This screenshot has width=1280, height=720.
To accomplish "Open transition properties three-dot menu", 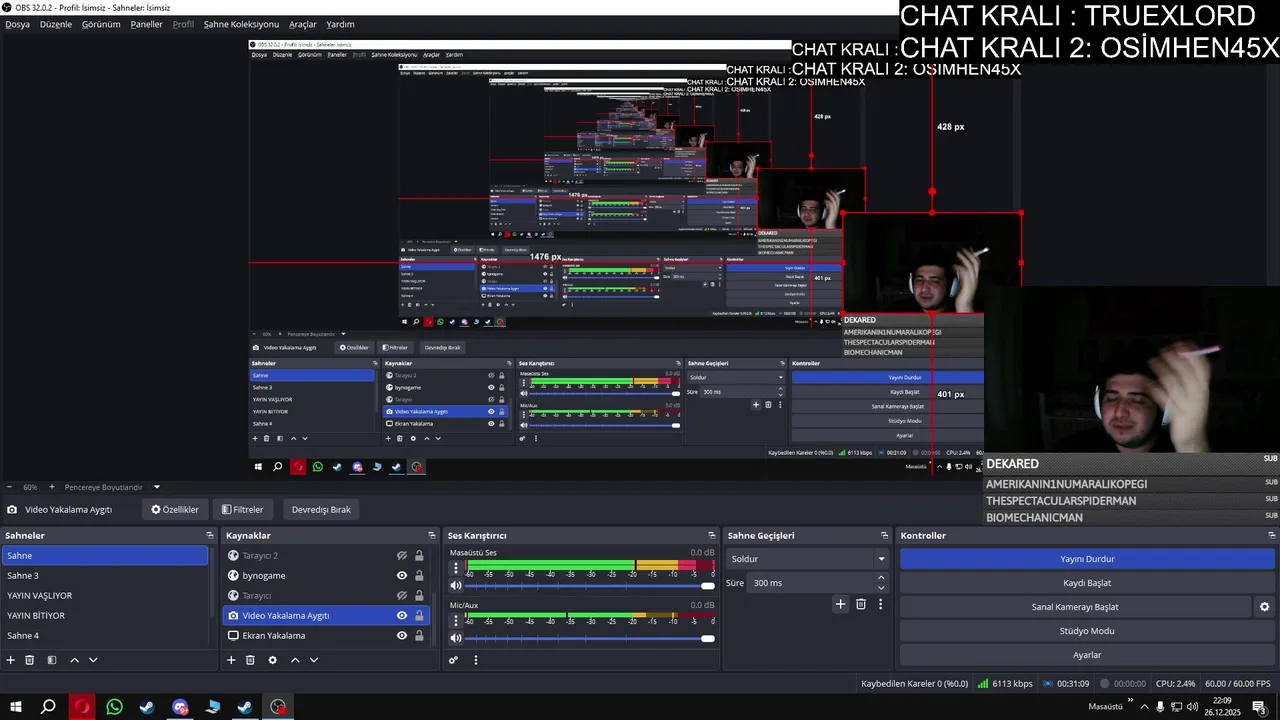I will pyautogui.click(x=881, y=604).
